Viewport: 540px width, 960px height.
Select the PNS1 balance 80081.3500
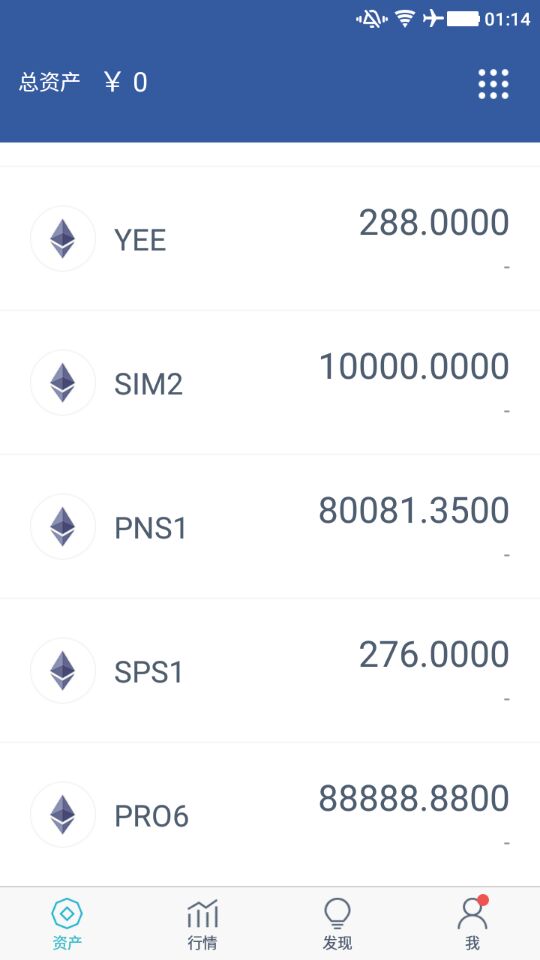pyautogui.click(x=414, y=511)
